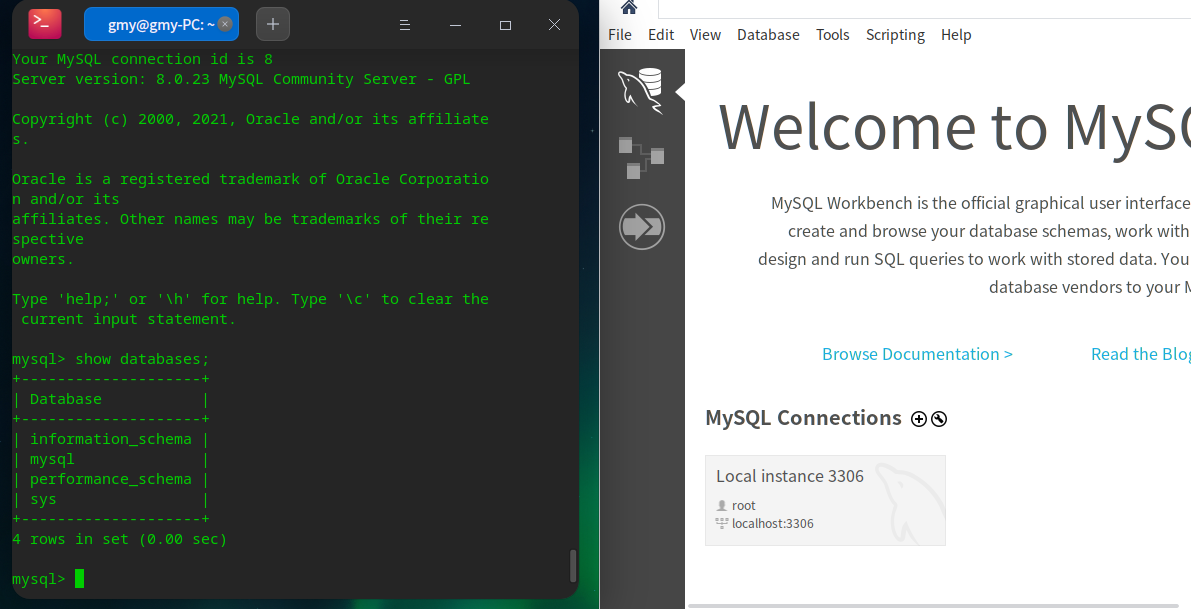The image size is (1191, 609).
Task: Add a new MySQL connection with plus icon
Action: 918,419
